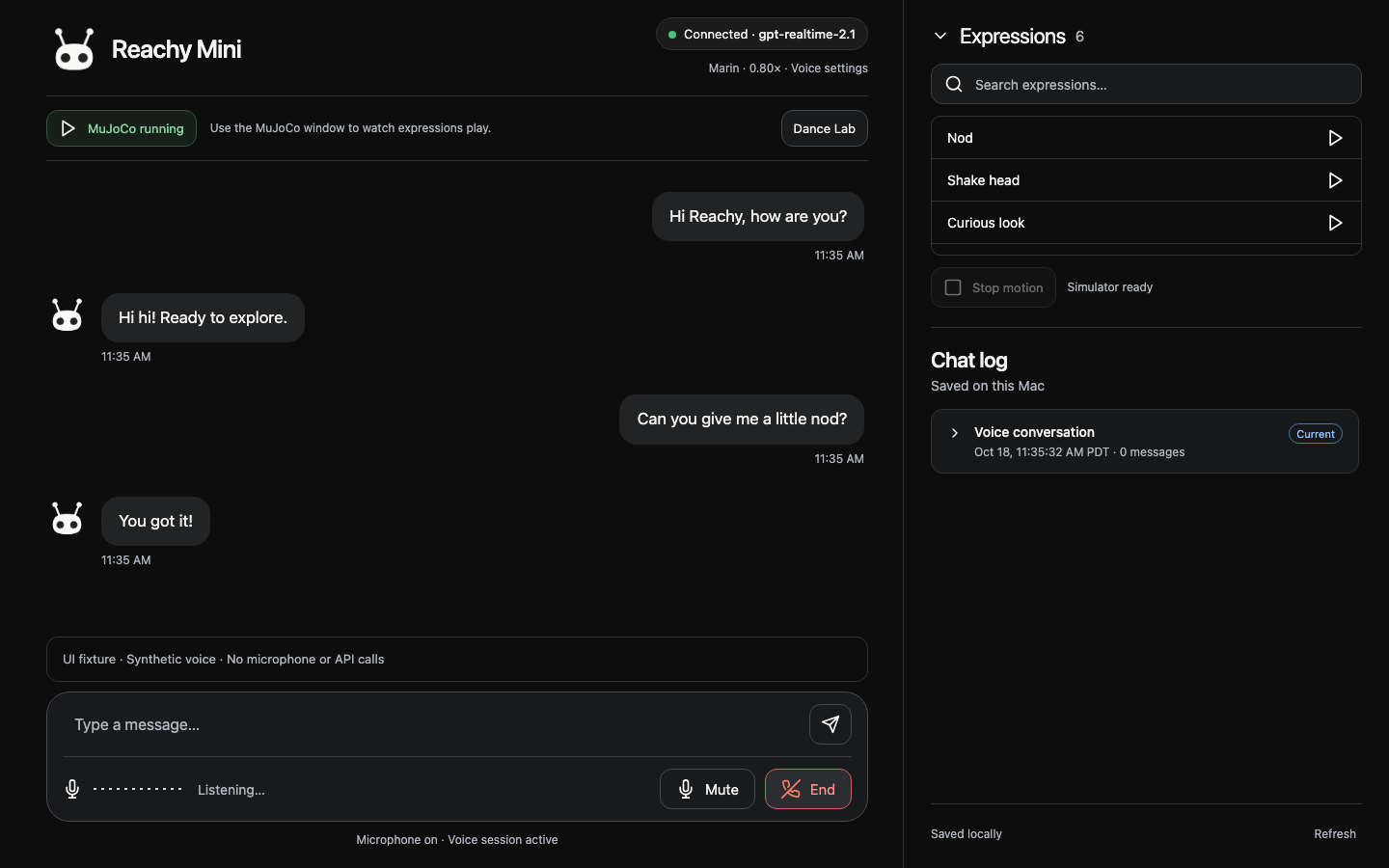Viewport: 1389px width, 868px height.
Task: Click the Connected gpt-realtime-2.1 status pill
Action: 762,34
